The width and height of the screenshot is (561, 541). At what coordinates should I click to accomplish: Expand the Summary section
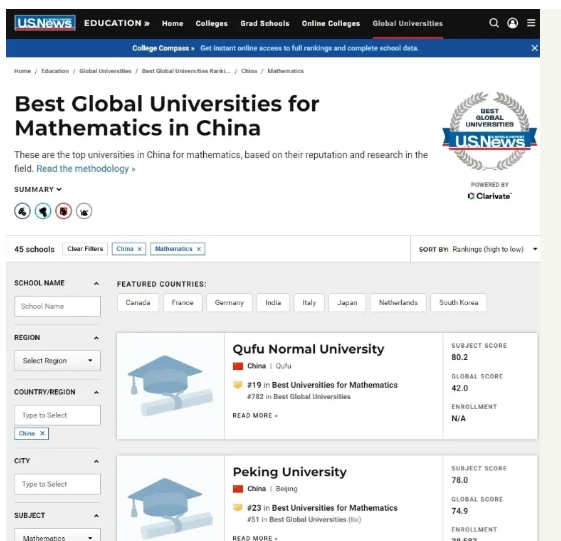[x=38, y=189]
